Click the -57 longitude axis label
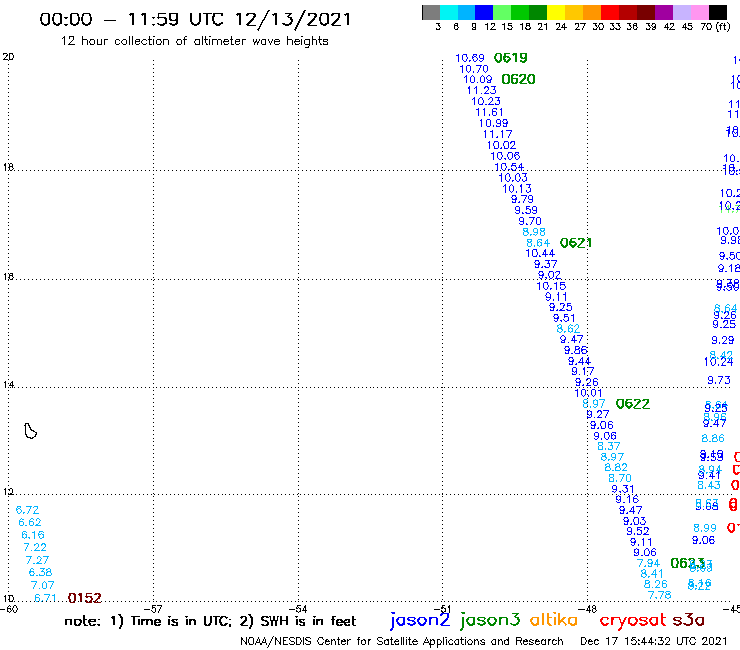Screen dimensions: 740x650 155,609
